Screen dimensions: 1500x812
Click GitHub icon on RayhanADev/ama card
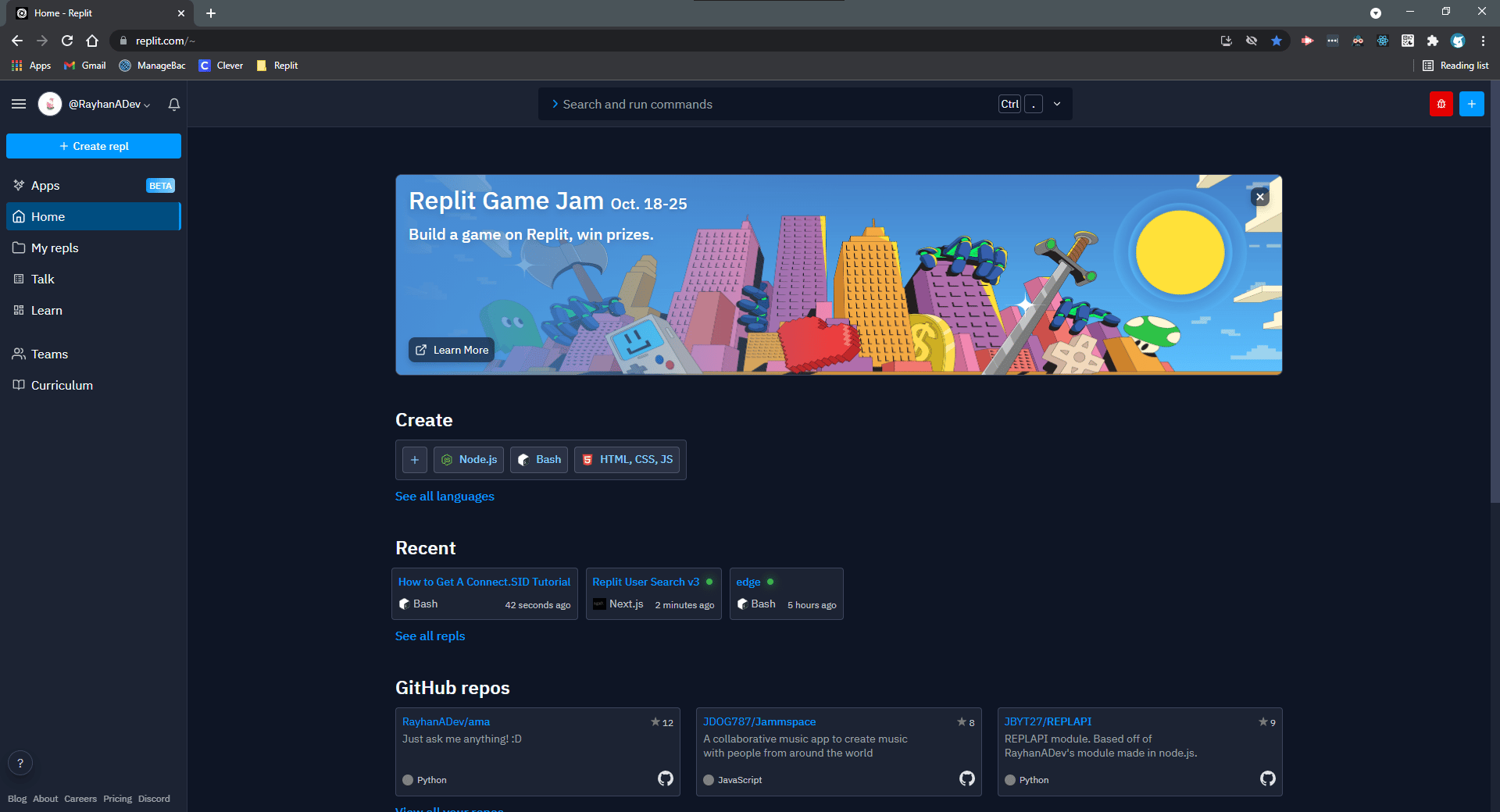click(x=666, y=778)
